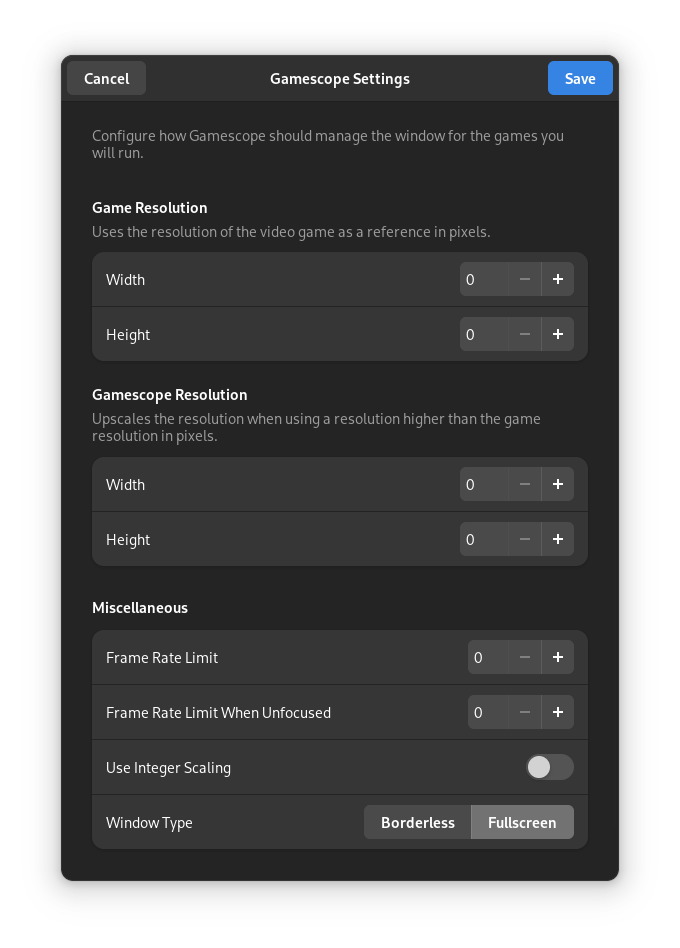Increment Gamescope Resolution Height
The height and width of the screenshot is (948, 680).
tap(557, 540)
